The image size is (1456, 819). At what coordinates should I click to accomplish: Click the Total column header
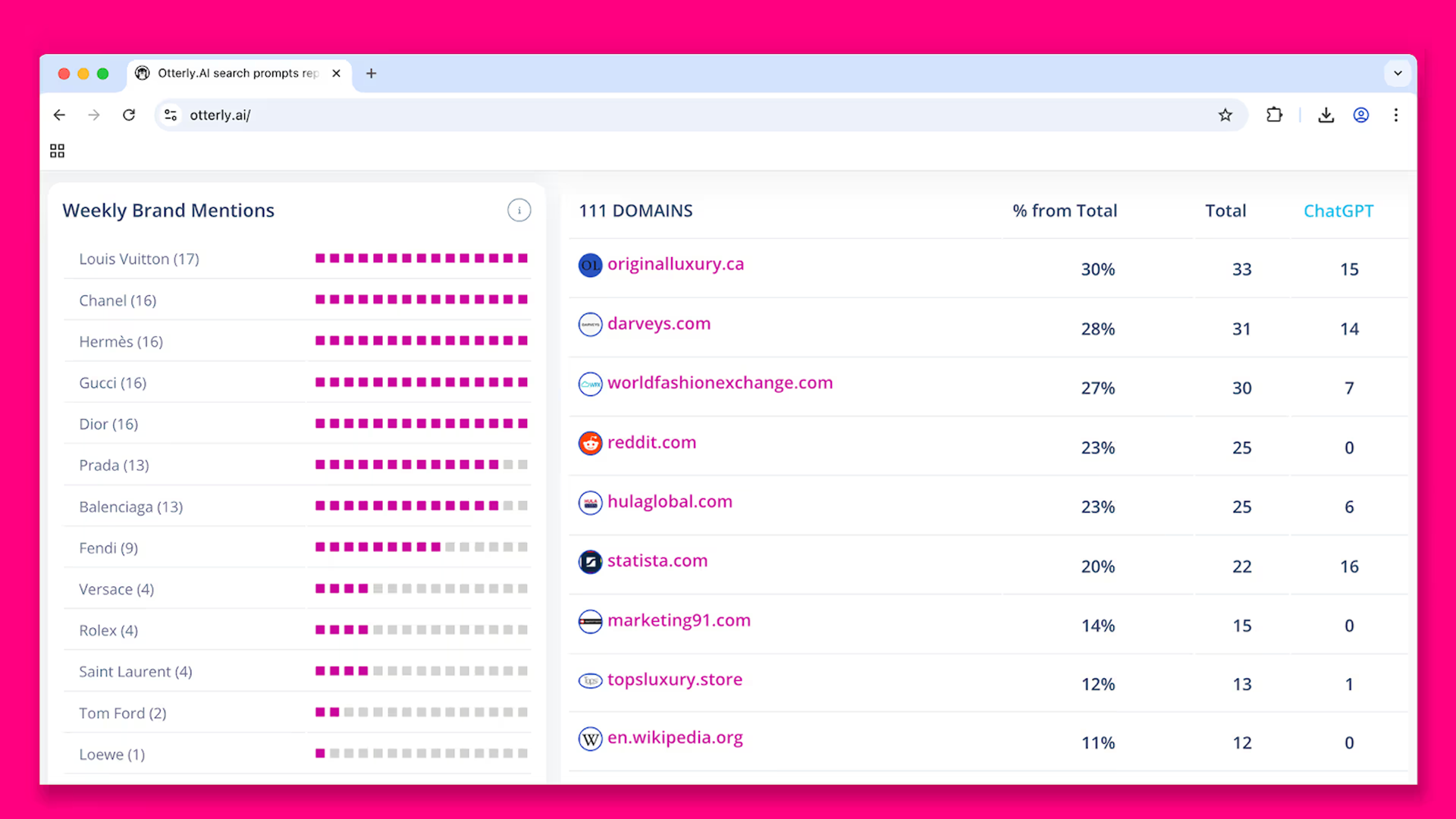click(x=1225, y=211)
